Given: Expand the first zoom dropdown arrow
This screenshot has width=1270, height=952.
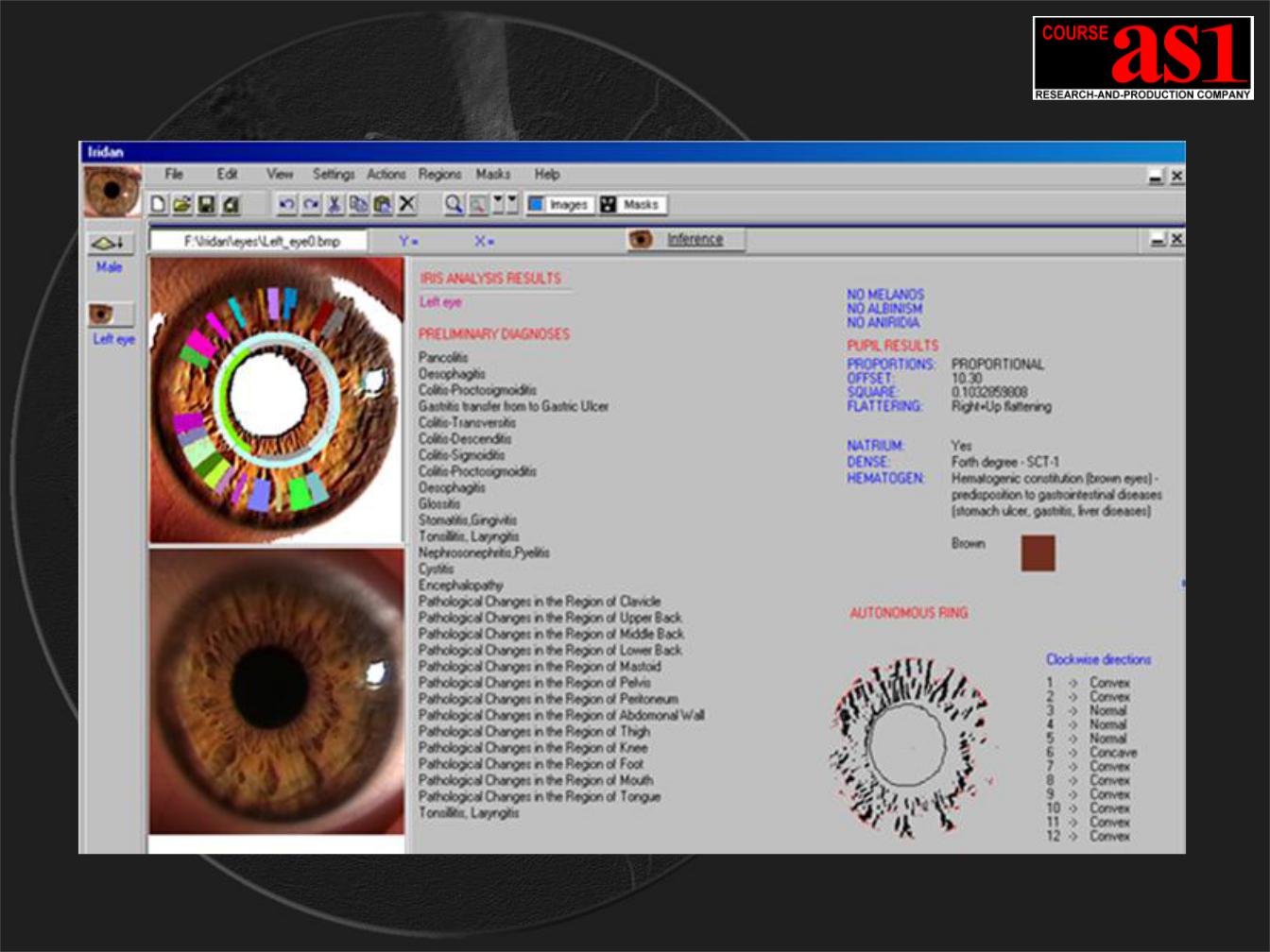Looking at the screenshot, I should (x=498, y=204).
